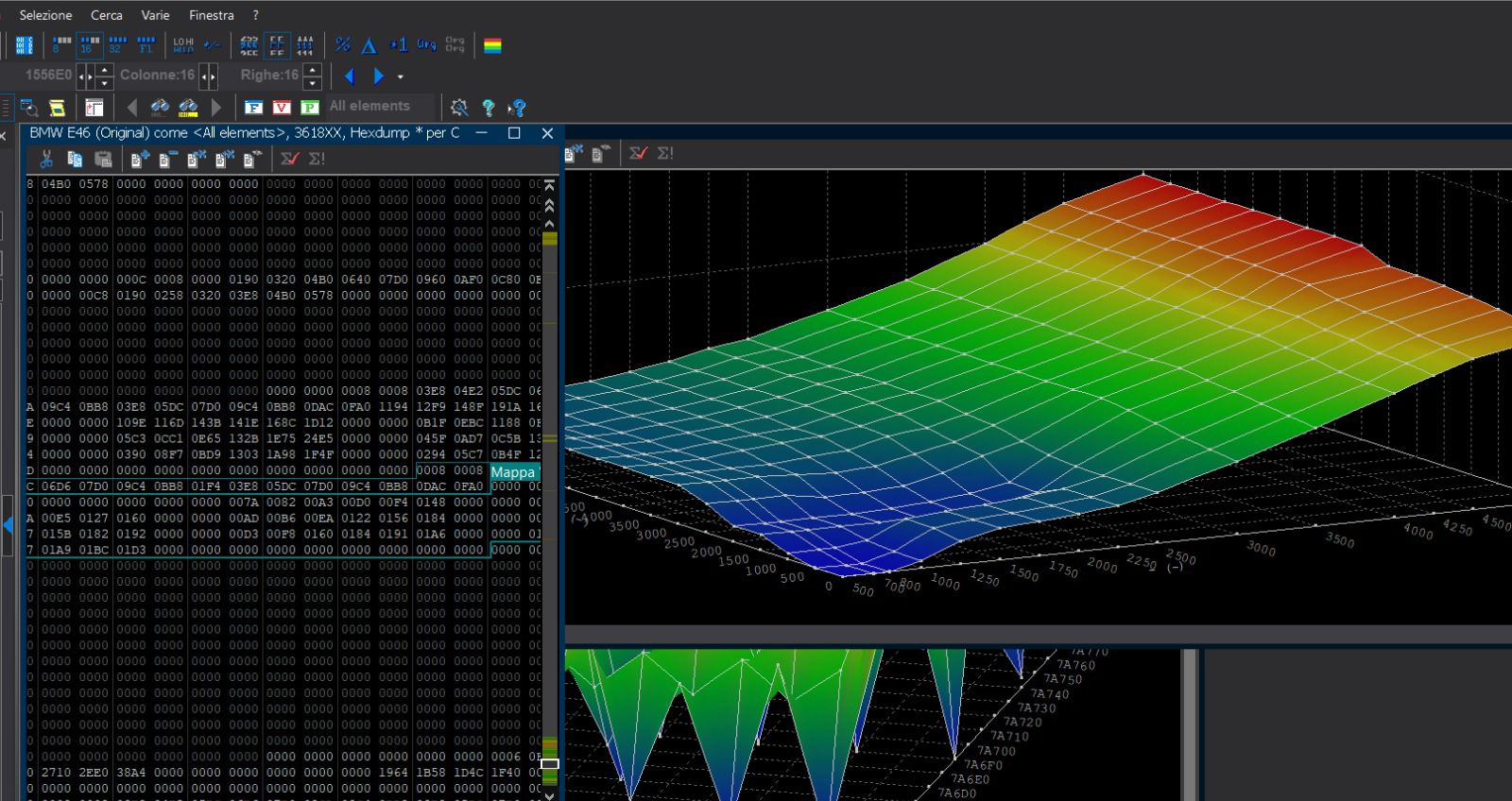Increase Colonne:16 with right arrow
The width and height of the screenshot is (1512, 801).
coord(213,76)
